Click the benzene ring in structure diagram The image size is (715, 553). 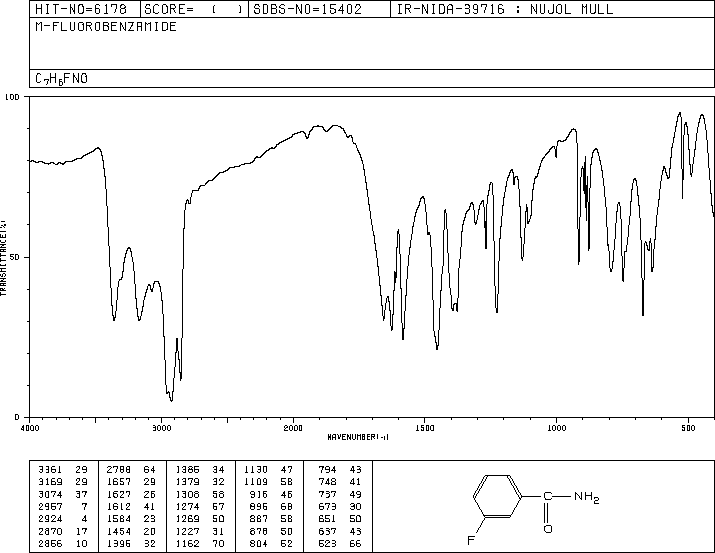tap(497, 496)
